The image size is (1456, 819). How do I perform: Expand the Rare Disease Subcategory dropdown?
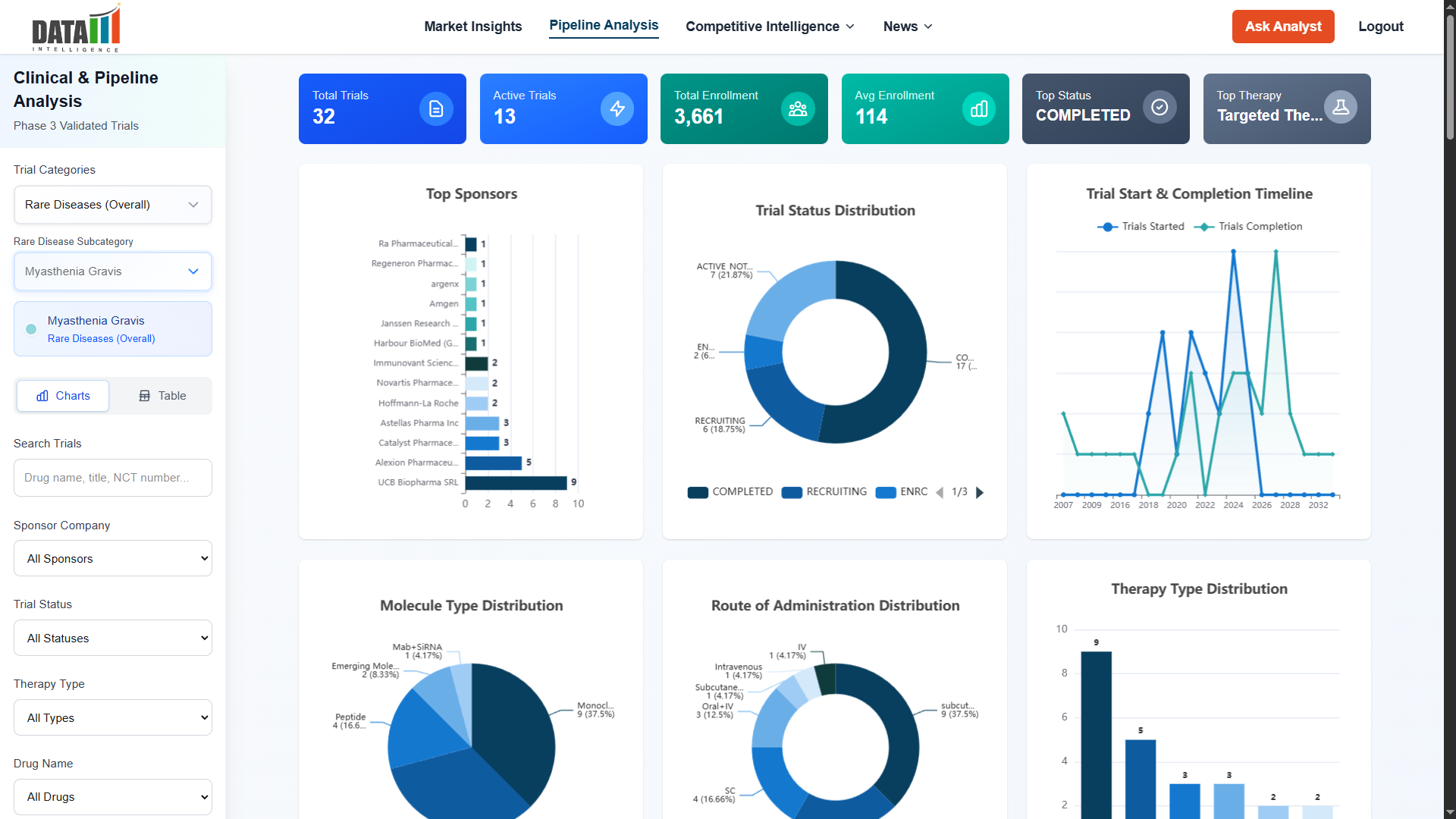[112, 271]
